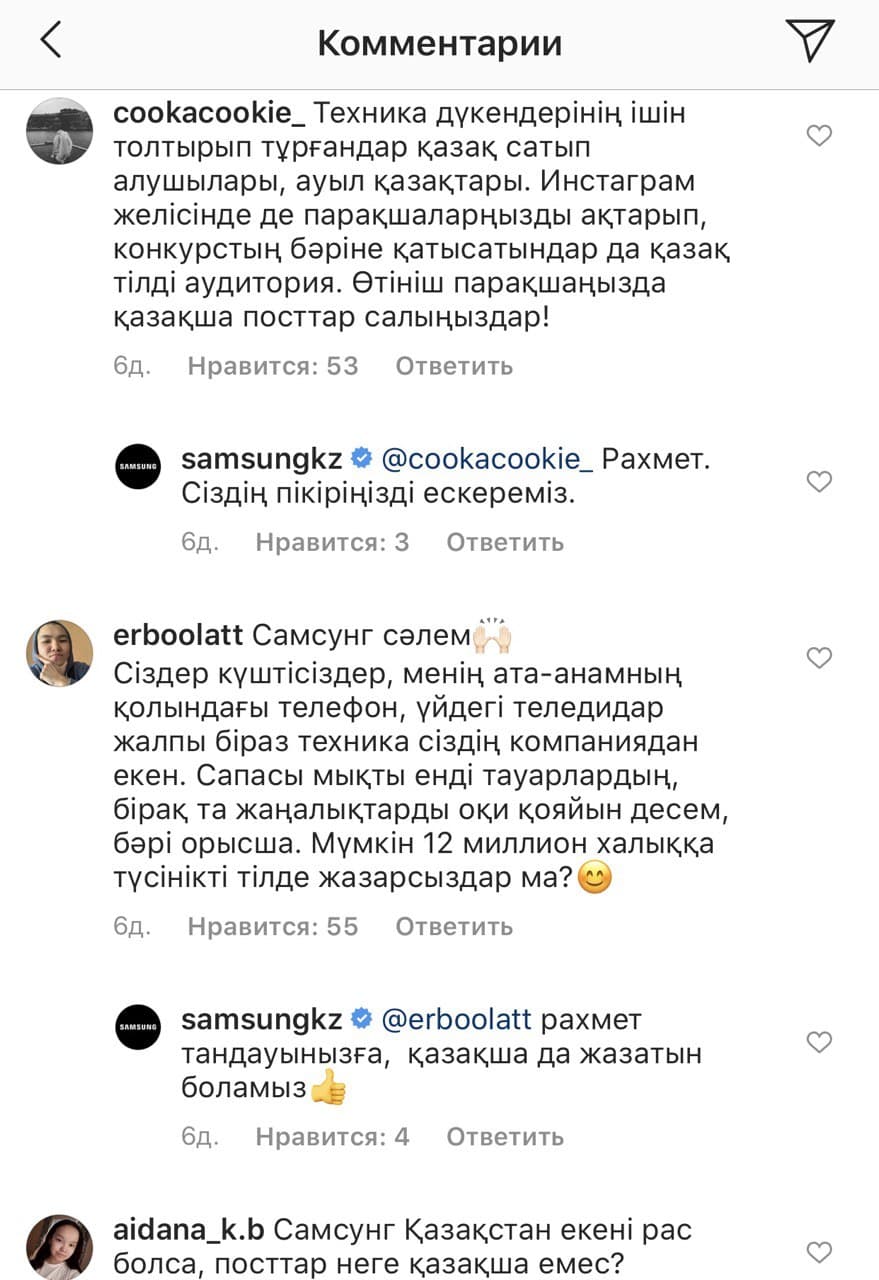
Task: Open aidana_k.b profile avatar
Action: [59, 1246]
